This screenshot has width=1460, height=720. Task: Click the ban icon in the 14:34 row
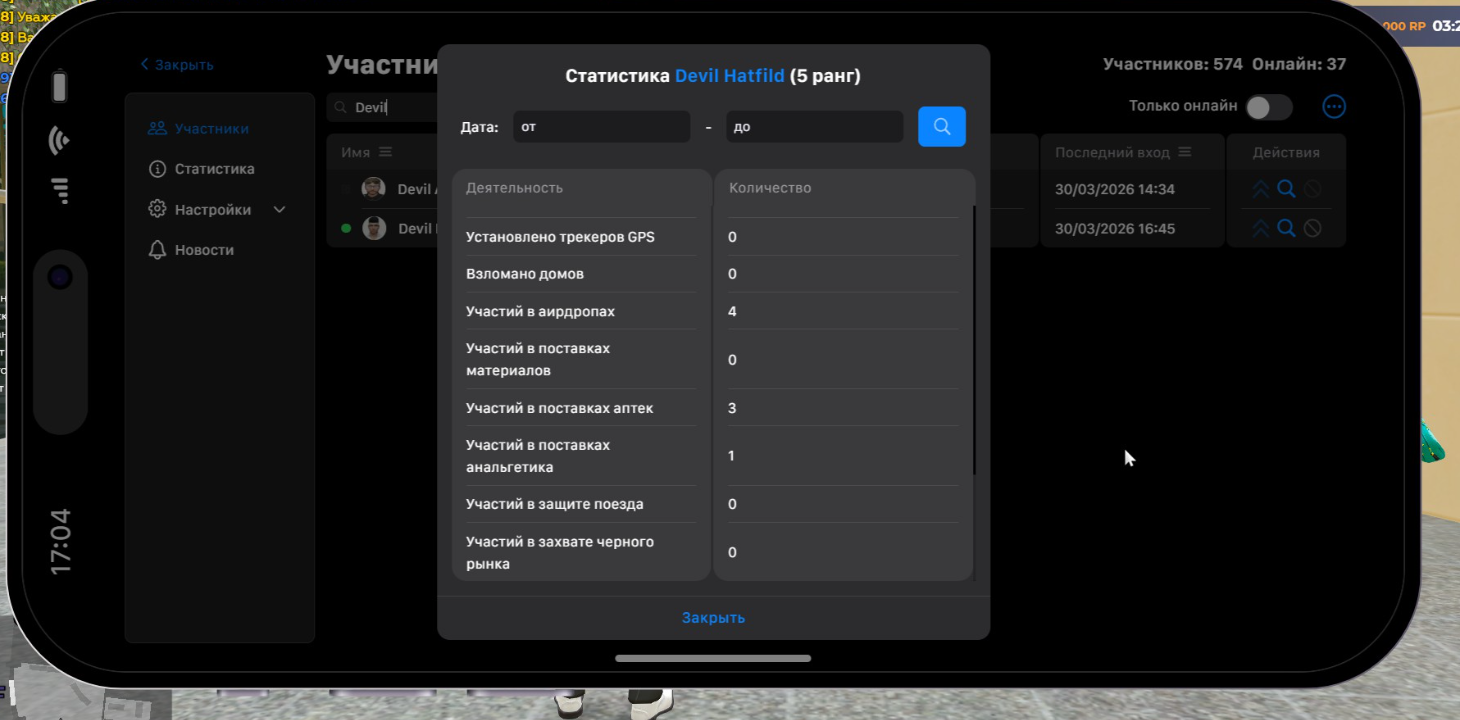coord(1312,189)
